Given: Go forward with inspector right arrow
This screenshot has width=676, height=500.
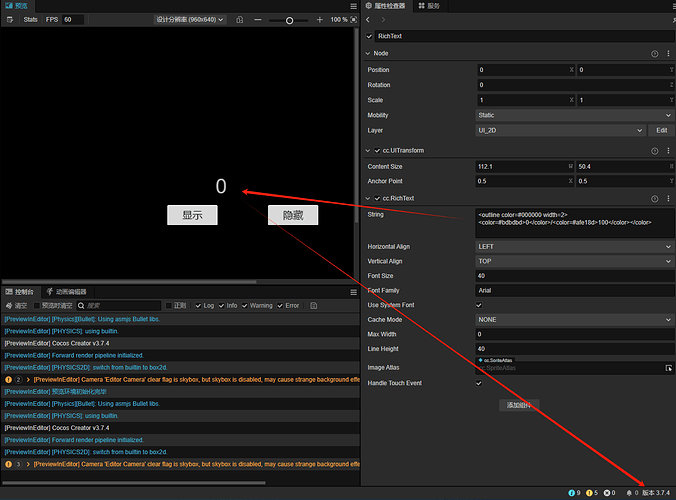Looking at the screenshot, I should 383,20.
